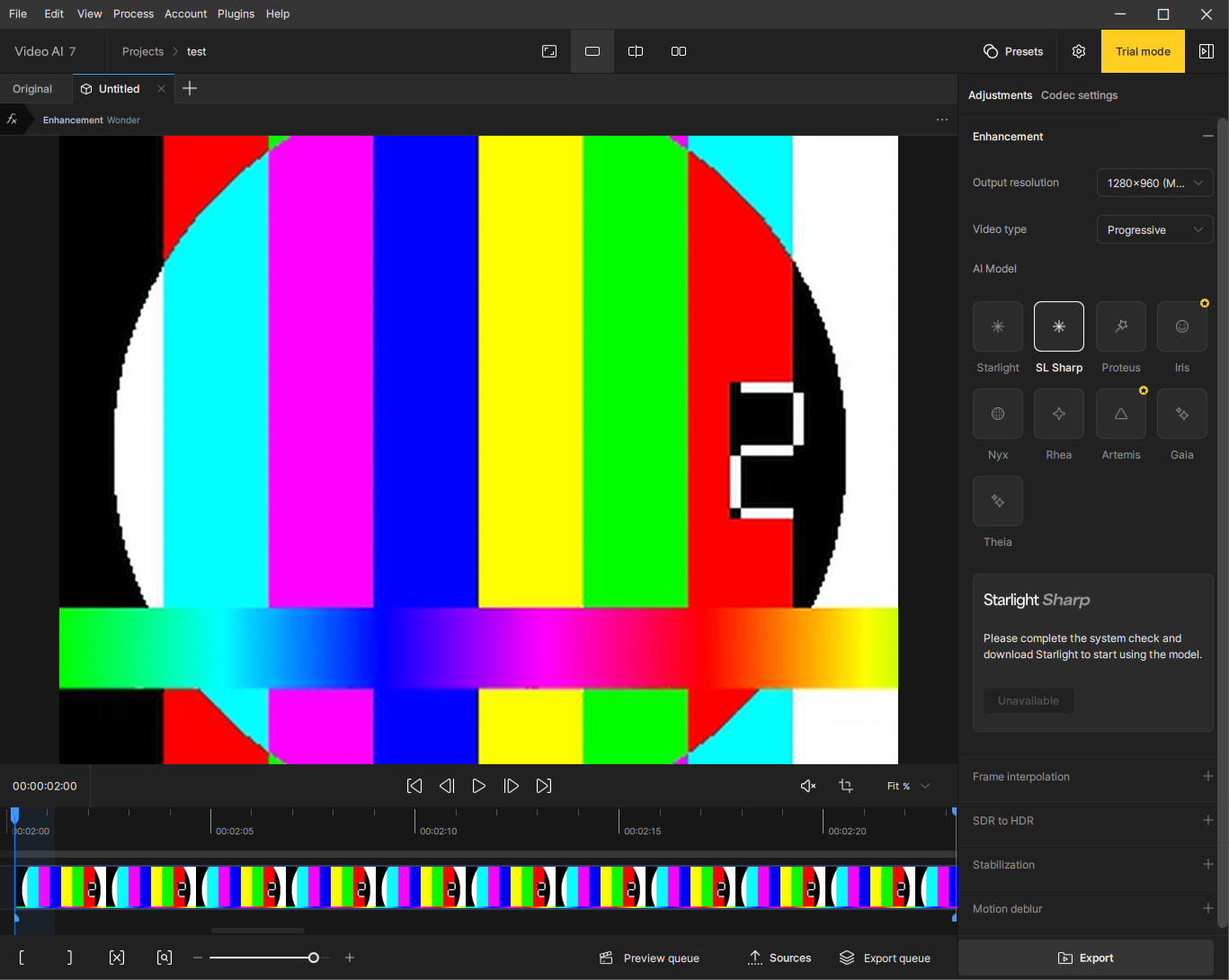Image resolution: width=1229 pixels, height=980 pixels.
Task: Open the settings gear icon
Action: click(1079, 51)
